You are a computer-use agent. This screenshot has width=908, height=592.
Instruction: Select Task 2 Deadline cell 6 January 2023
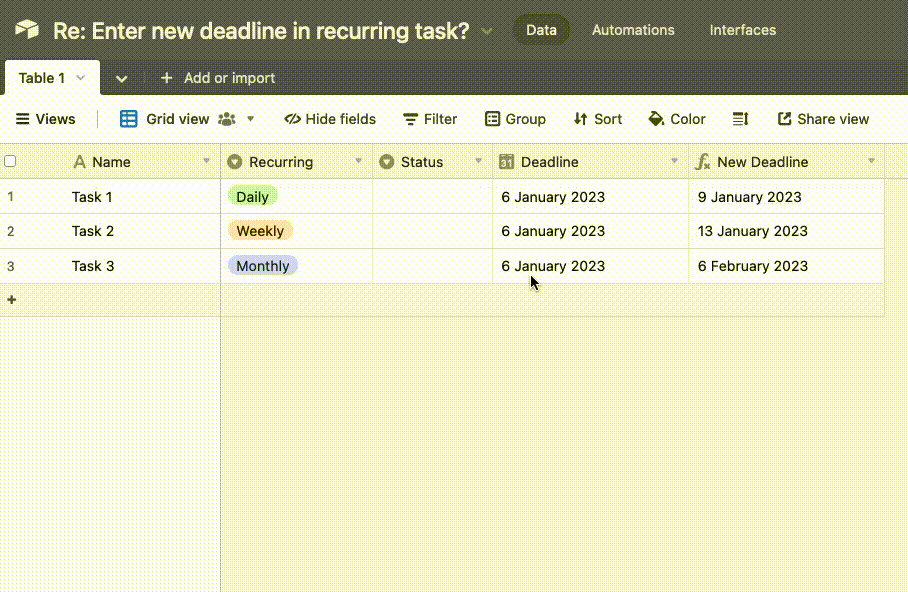[x=591, y=231]
